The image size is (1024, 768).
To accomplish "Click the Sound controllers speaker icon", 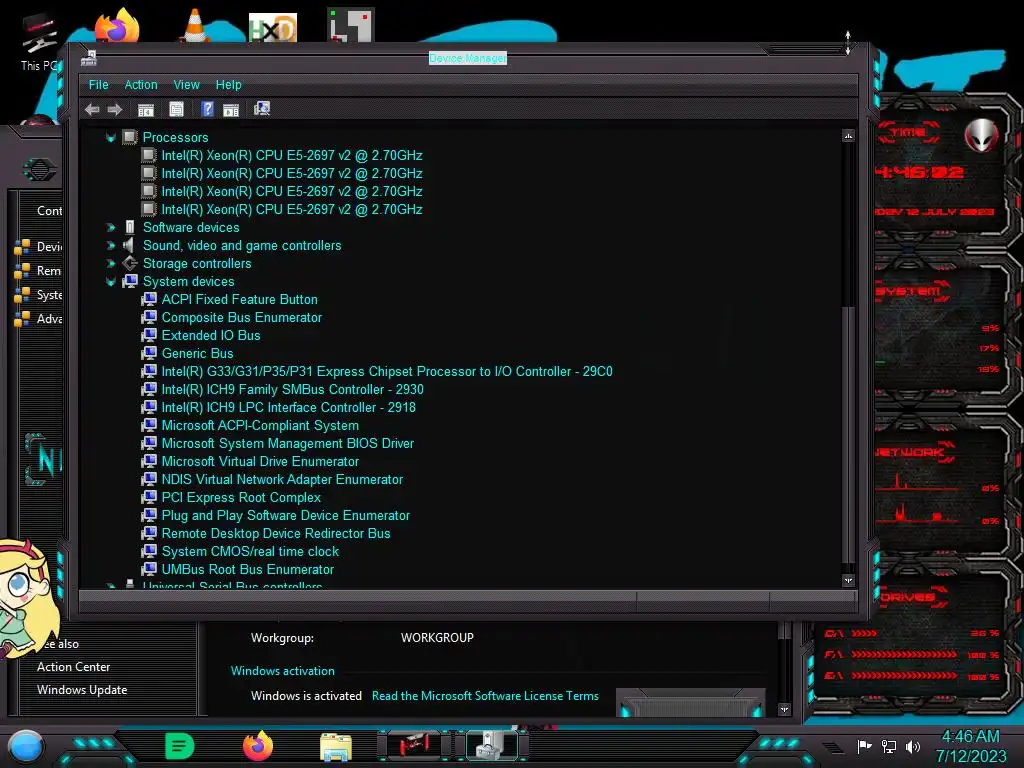I will pyautogui.click(x=129, y=245).
